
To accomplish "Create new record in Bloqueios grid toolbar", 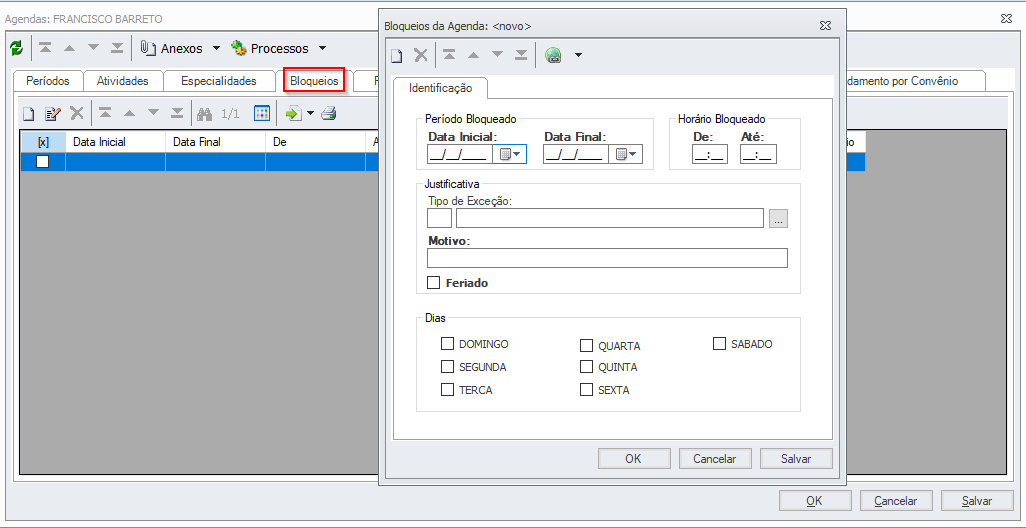I will (28, 114).
